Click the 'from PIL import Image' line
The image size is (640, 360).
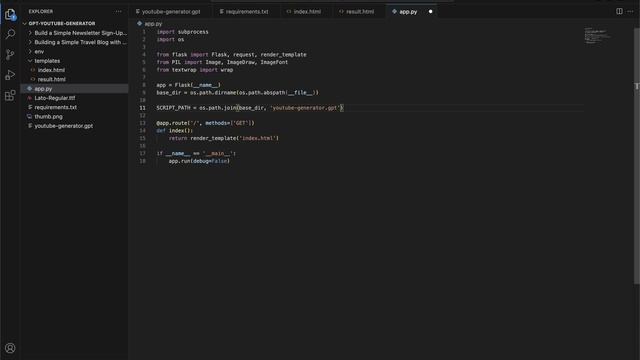pos(222,62)
